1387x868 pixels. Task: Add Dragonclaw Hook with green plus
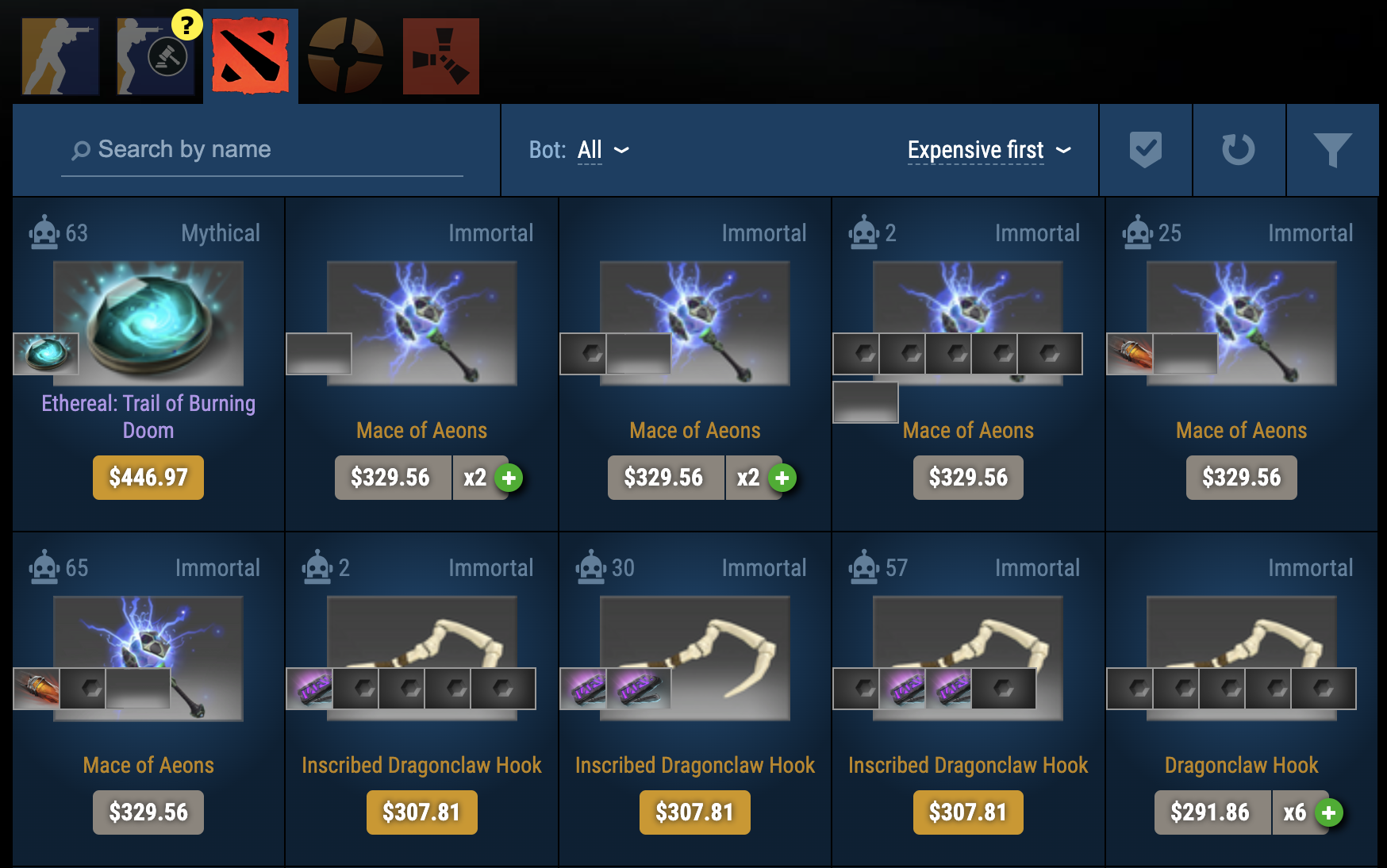coord(1329,812)
